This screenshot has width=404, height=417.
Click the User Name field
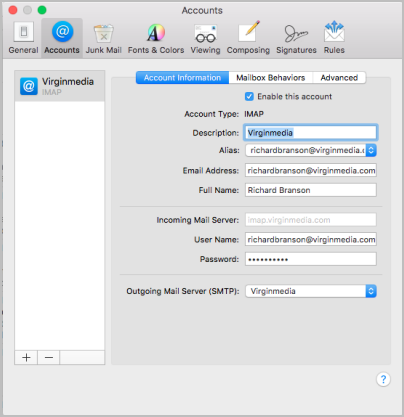point(311,239)
